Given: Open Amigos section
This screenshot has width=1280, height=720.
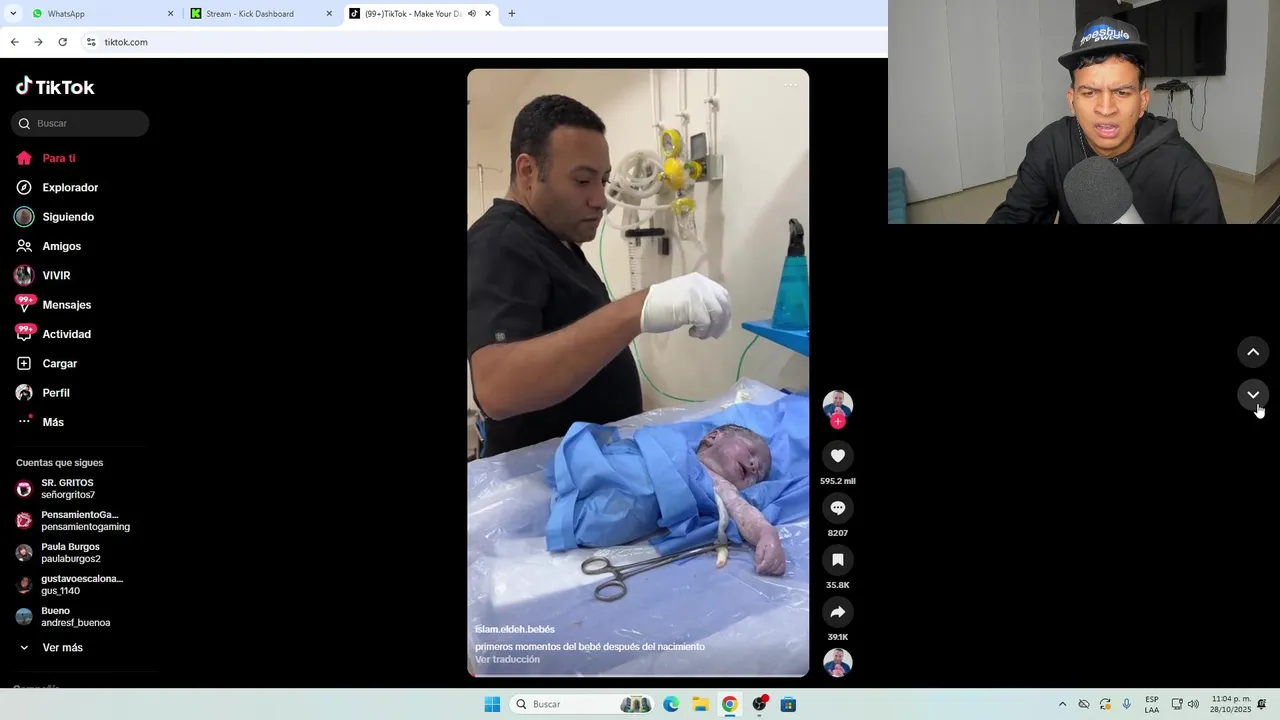Looking at the screenshot, I should click(62, 246).
